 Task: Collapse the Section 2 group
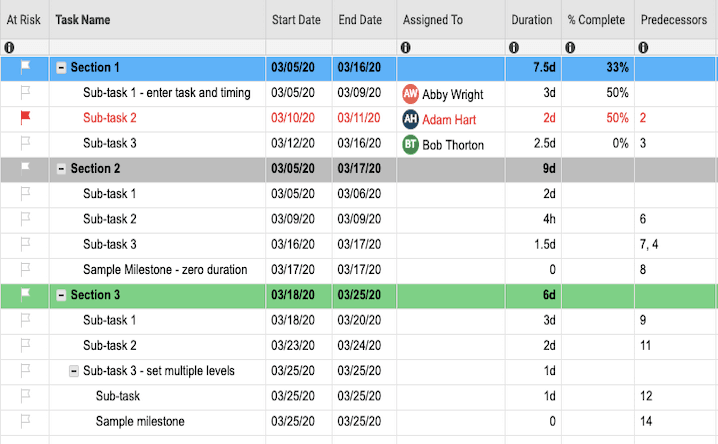[x=61, y=168]
